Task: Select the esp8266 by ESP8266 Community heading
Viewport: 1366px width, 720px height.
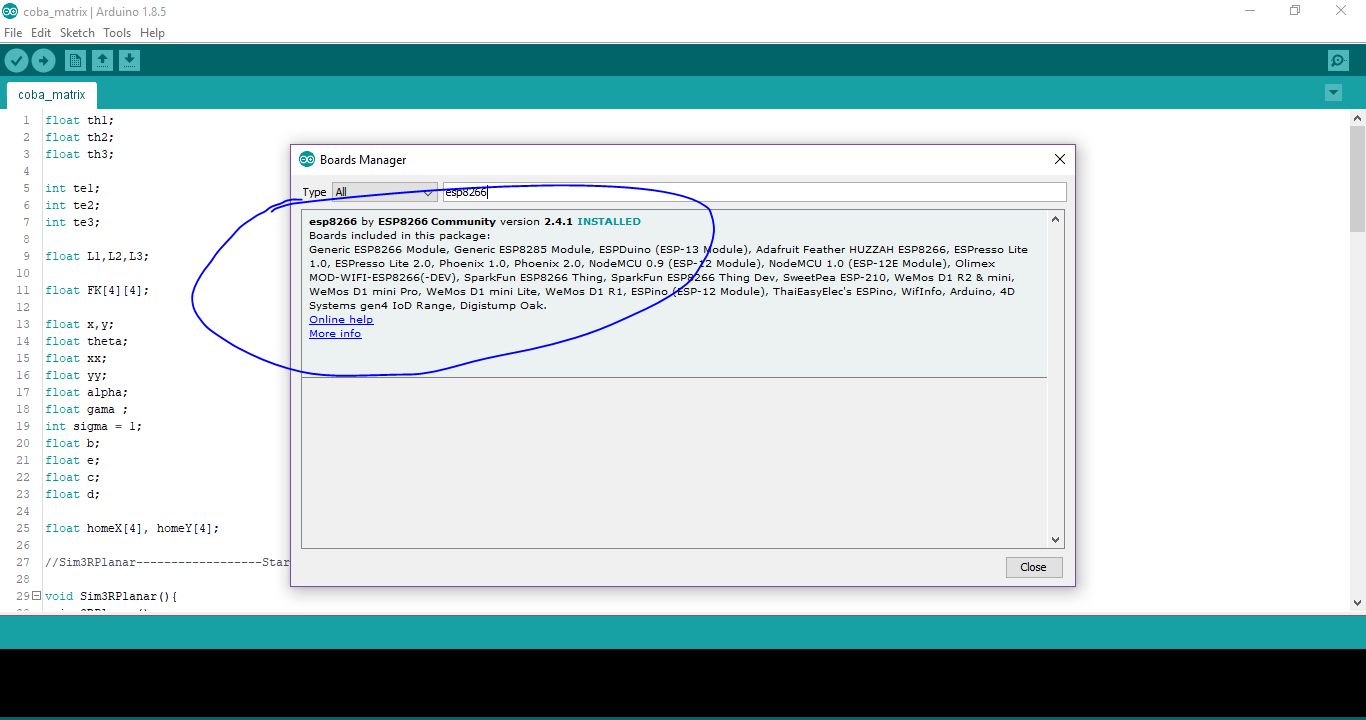Action: click(402, 221)
